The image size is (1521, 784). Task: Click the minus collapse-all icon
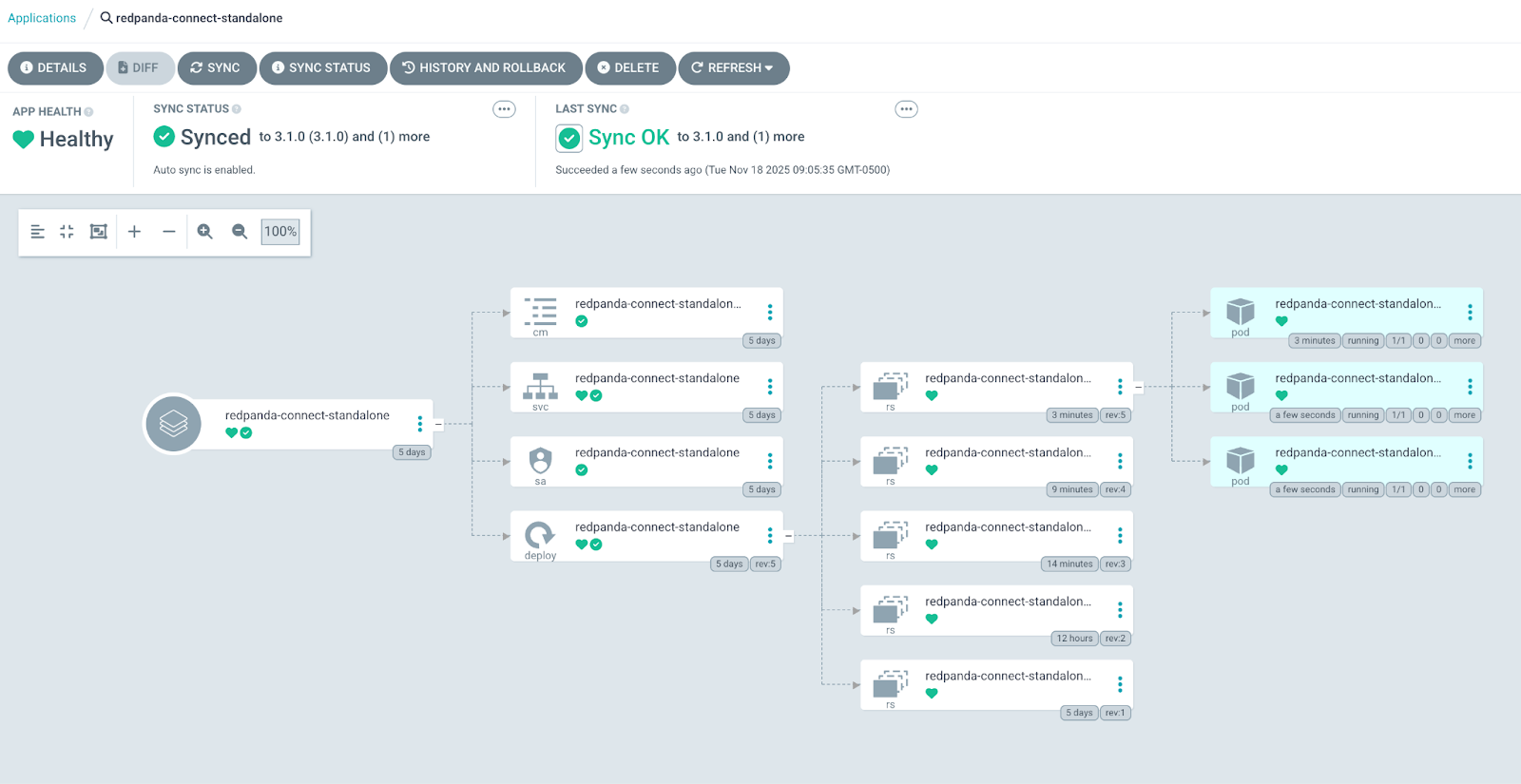tap(168, 232)
